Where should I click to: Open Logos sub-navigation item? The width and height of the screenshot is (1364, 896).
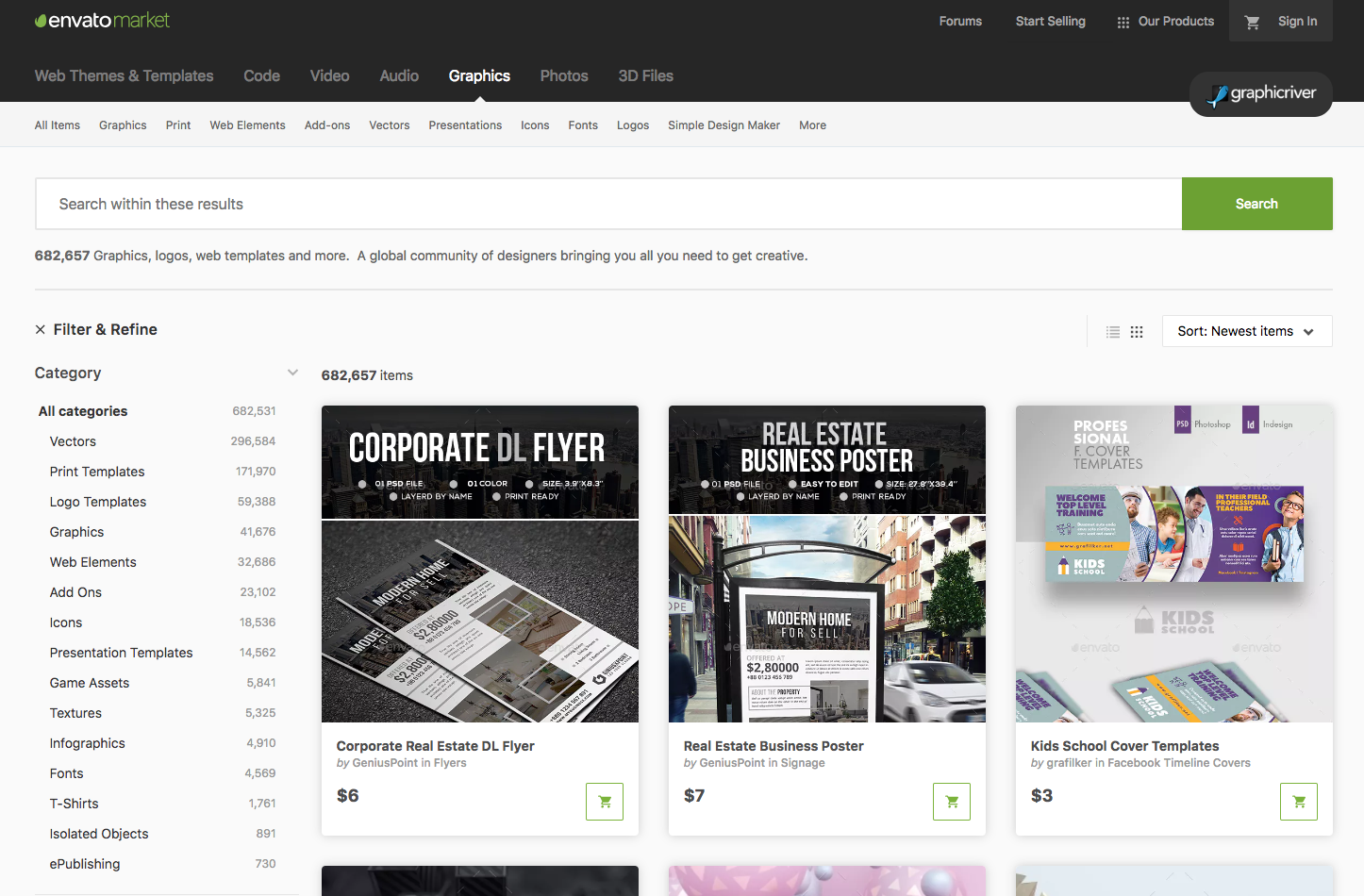click(633, 125)
